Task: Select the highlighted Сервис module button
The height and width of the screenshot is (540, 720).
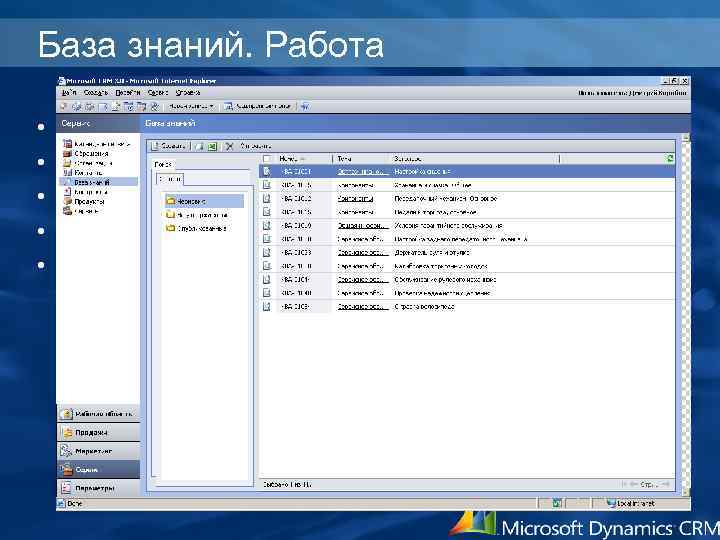Action: (x=98, y=470)
